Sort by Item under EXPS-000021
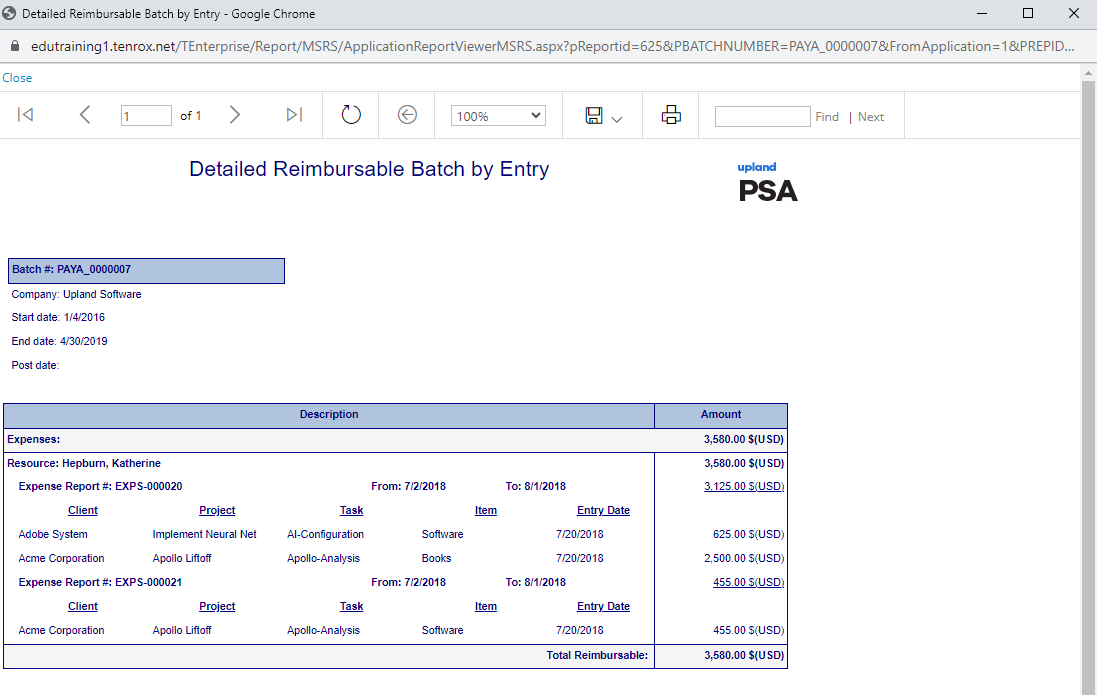 click(486, 606)
